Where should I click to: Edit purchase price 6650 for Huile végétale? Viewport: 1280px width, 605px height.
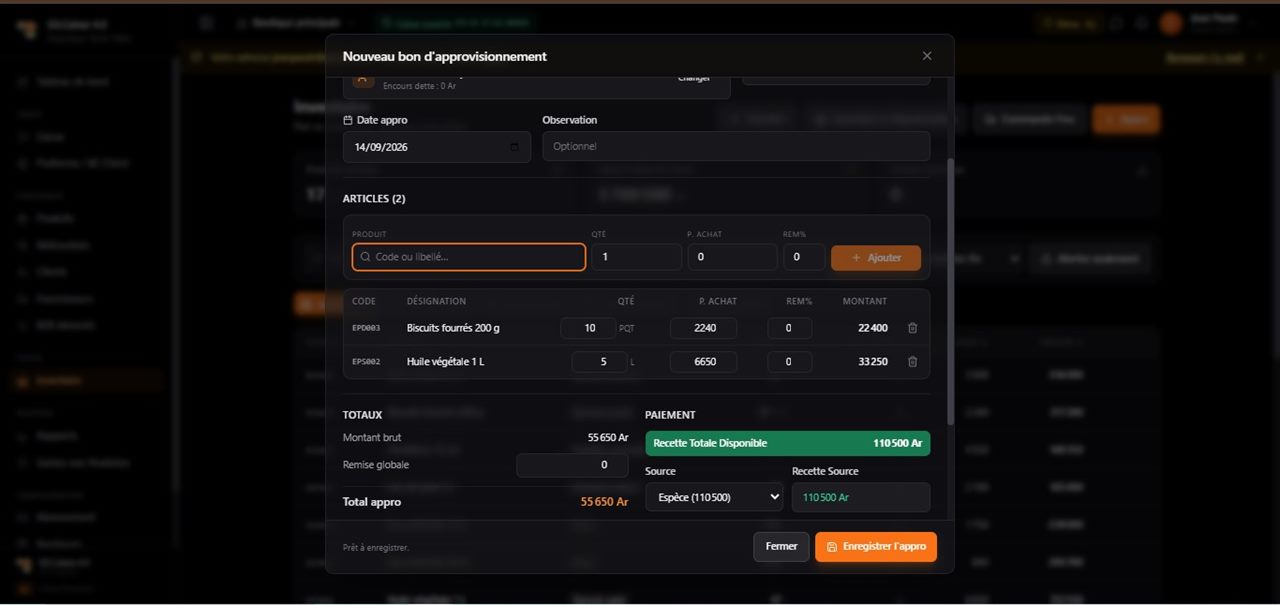pyautogui.click(x=704, y=362)
